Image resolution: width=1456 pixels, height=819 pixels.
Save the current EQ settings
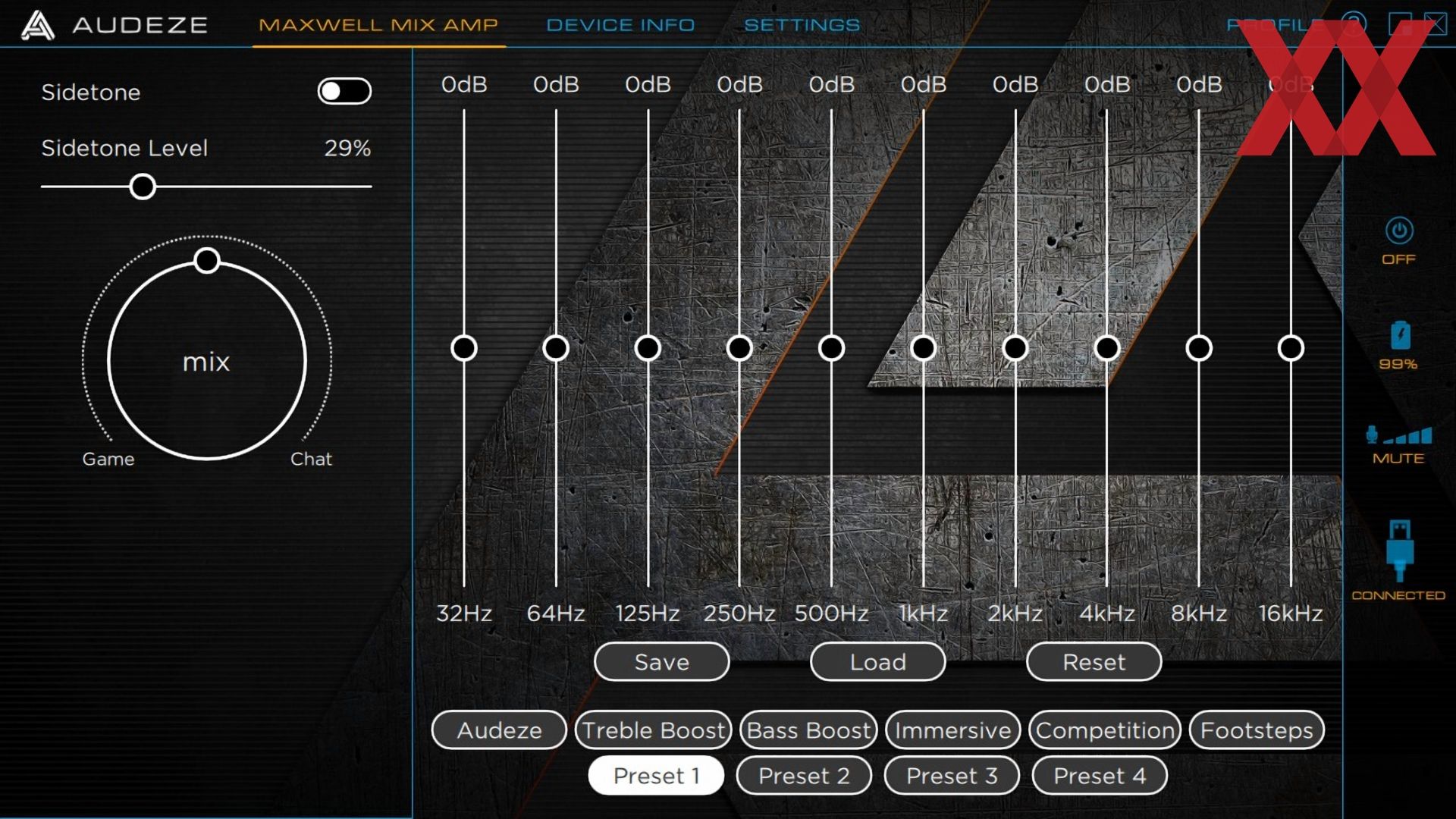662,662
